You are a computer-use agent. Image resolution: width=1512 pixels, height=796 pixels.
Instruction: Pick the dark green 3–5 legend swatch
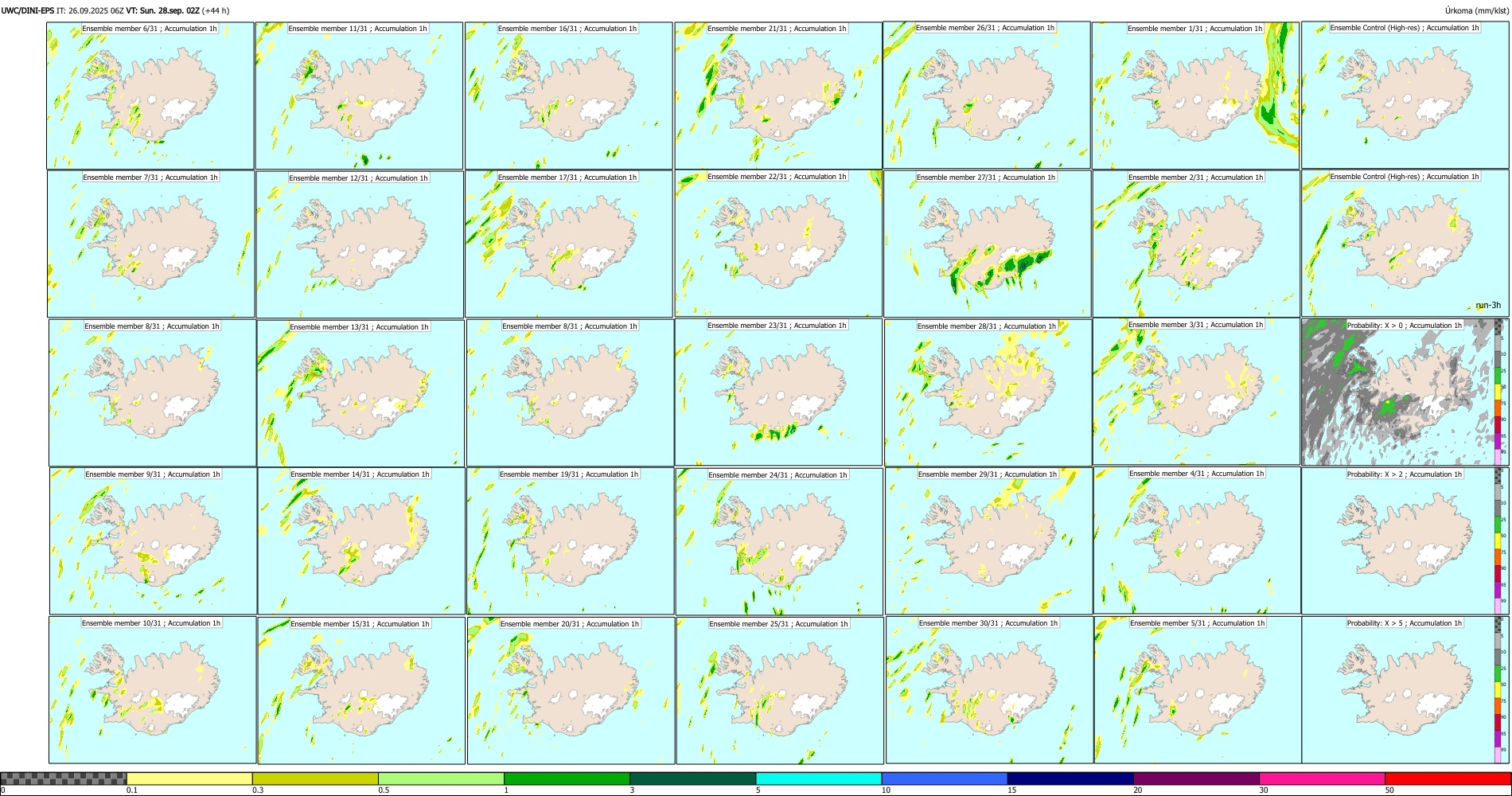(x=692, y=778)
